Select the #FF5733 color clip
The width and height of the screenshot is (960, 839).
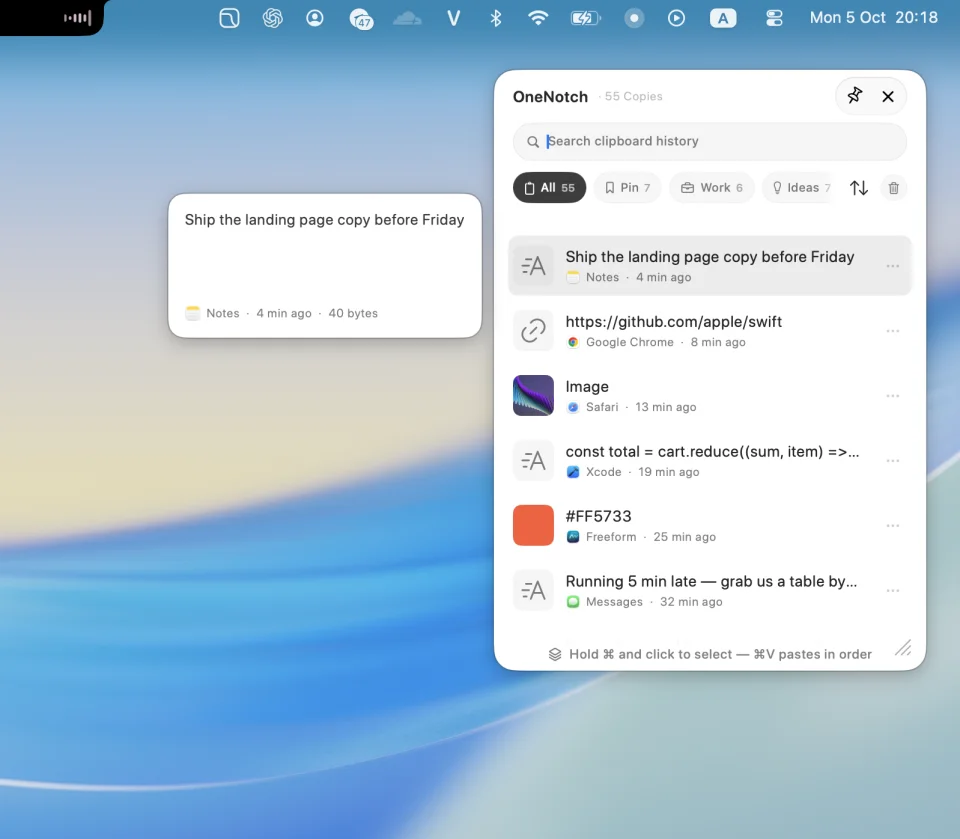710,525
